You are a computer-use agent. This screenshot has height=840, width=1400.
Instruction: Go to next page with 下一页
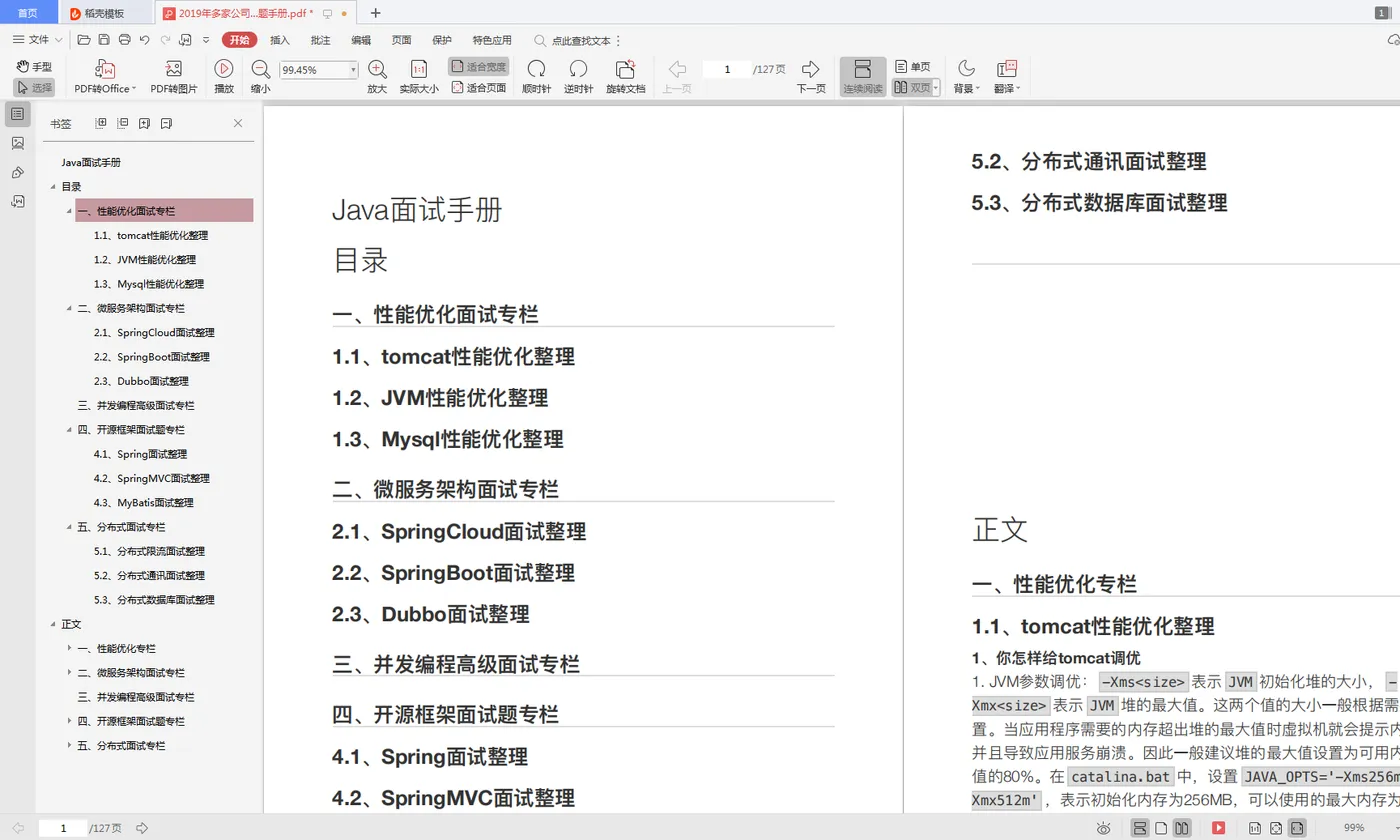pyautogui.click(x=811, y=77)
